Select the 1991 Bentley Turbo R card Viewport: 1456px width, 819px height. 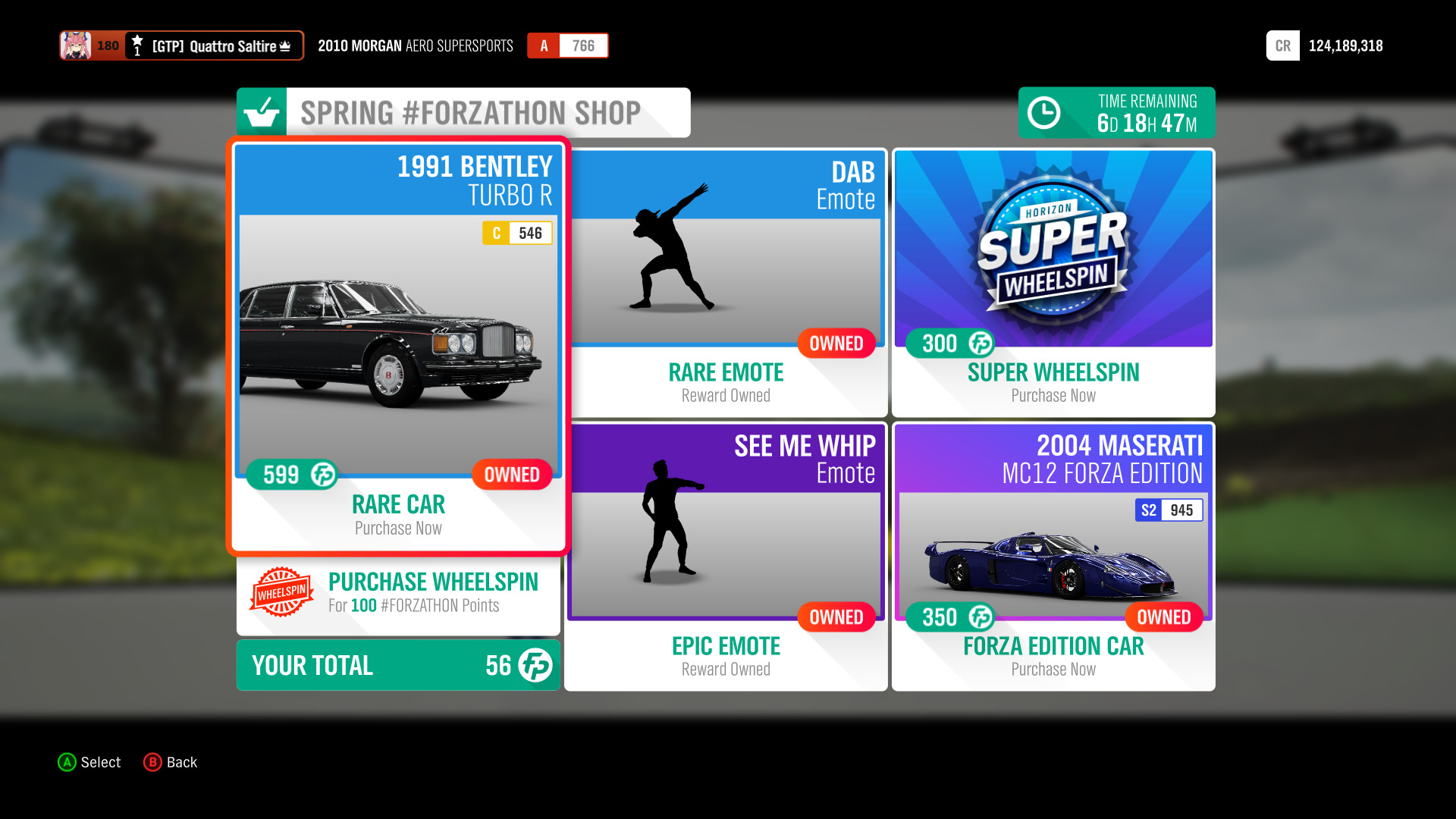[398, 347]
